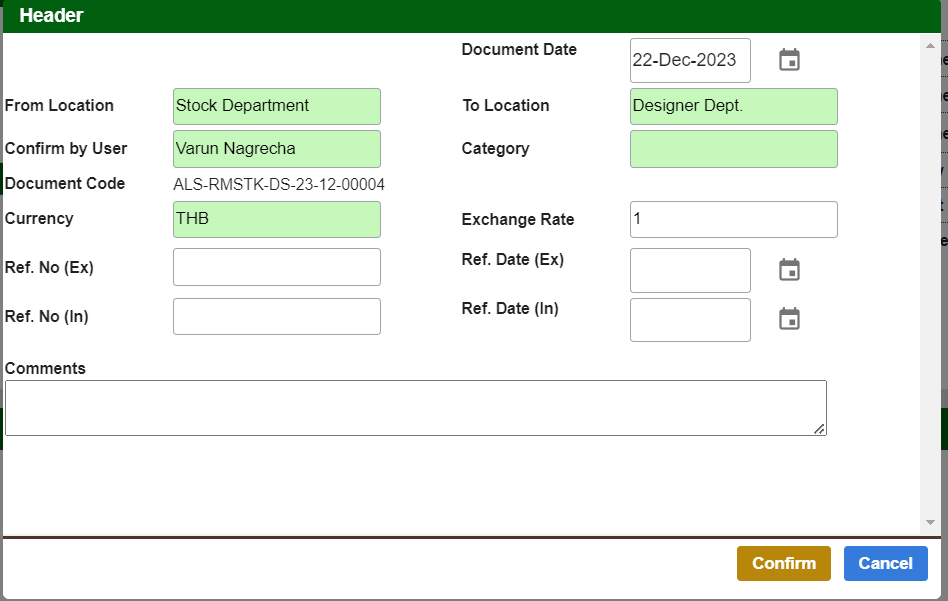This screenshot has height=601, width=948.
Task: Open the Document Date calendar picker
Action: click(789, 60)
